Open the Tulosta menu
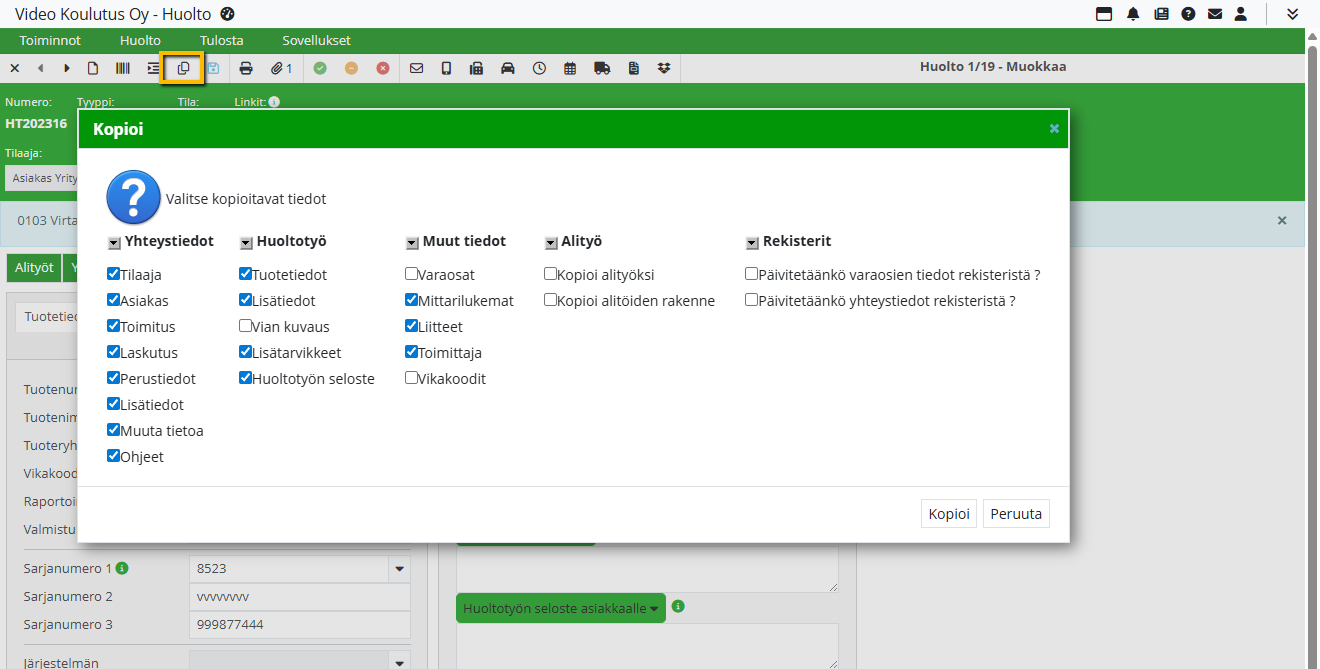The width and height of the screenshot is (1320, 669). [x=221, y=41]
